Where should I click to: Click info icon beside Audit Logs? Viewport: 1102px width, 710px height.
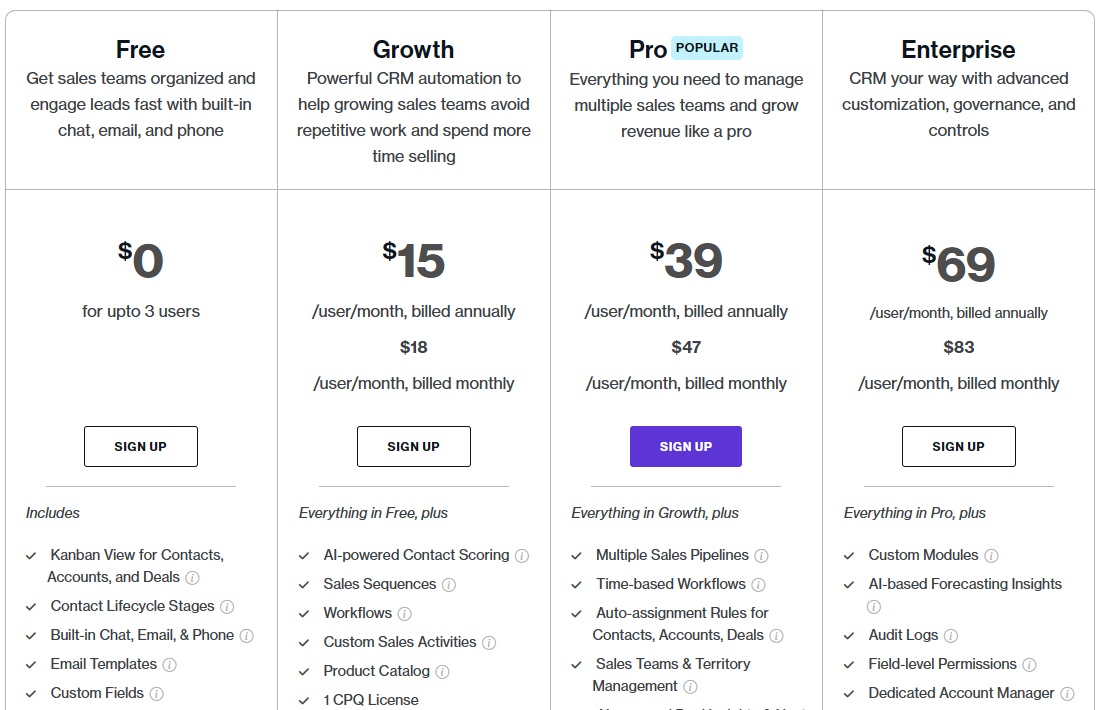[x=951, y=636]
